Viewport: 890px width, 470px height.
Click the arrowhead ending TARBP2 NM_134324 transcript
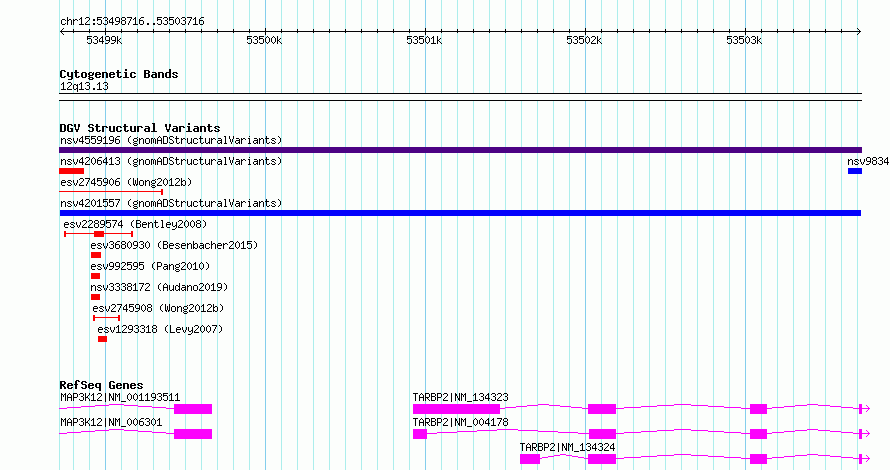[865, 459]
